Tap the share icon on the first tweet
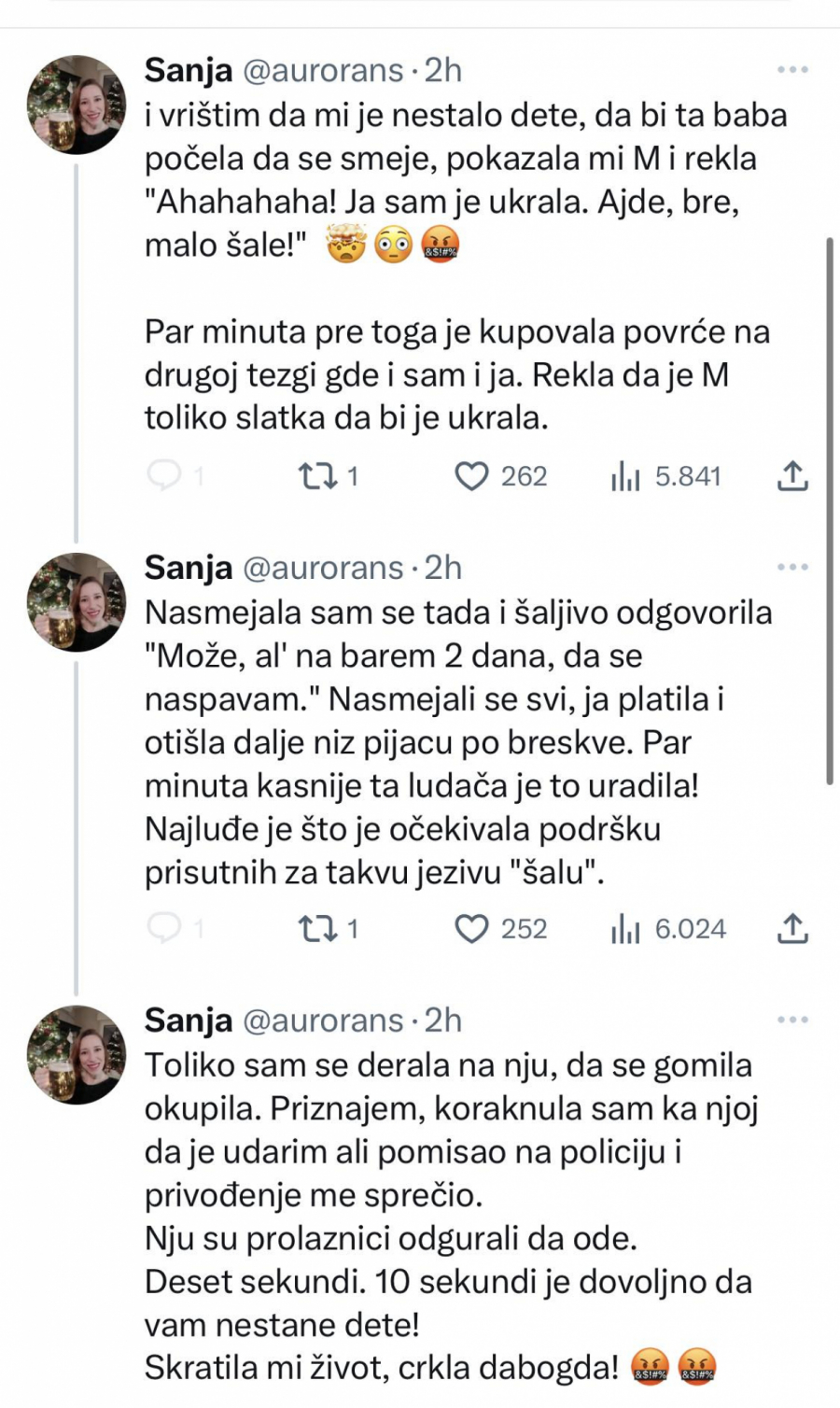Image resolution: width=840 pixels, height=1408 pixels. 792,476
